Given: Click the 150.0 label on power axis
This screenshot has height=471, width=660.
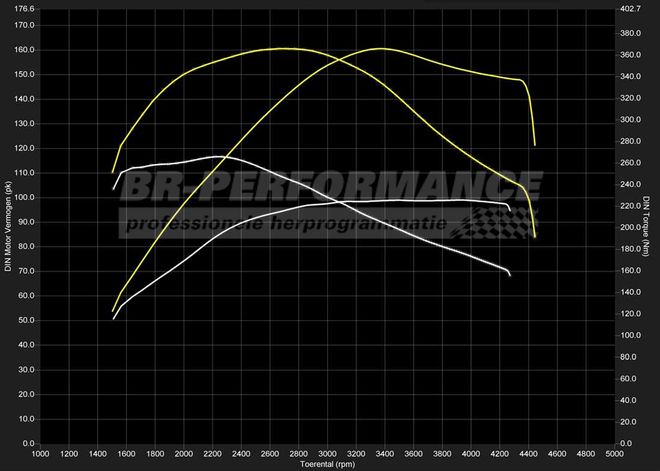Looking at the screenshot, I should click(25, 74).
